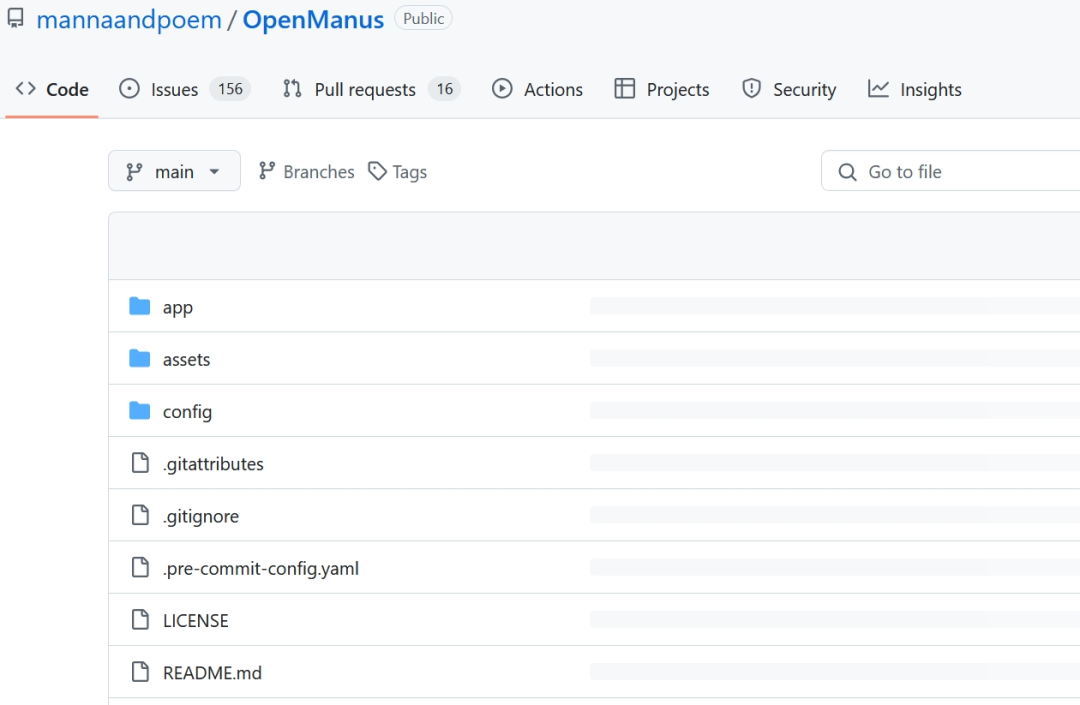Image resolution: width=1080 pixels, height=705 pixels.
Task: Click the Issues count badge 156
Action: 230,89
